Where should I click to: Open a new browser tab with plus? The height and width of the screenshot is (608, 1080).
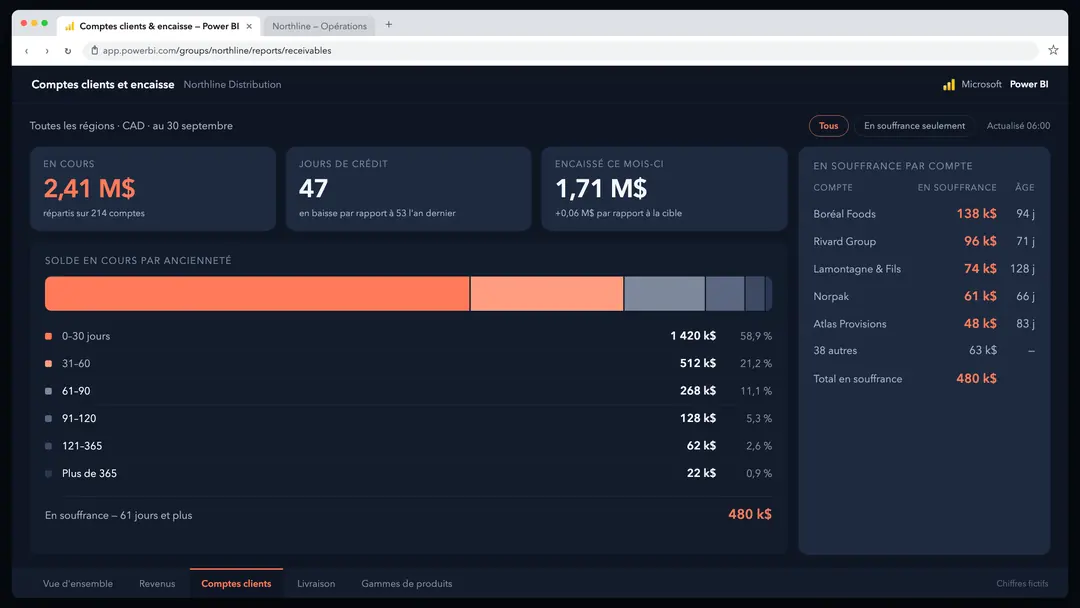tap(388, 25)
